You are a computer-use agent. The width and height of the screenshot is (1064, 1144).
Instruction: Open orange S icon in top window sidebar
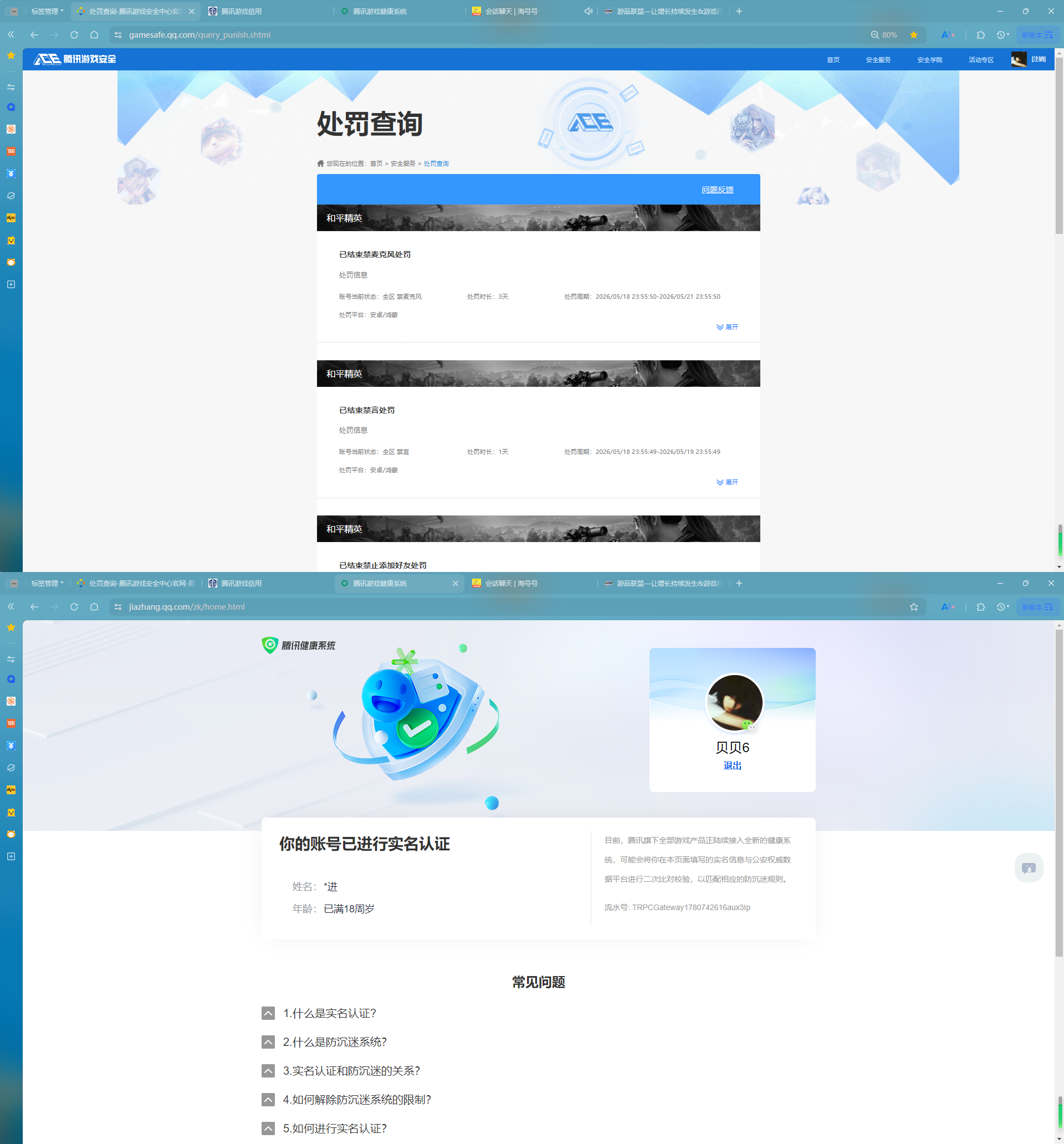pos(11,130)
